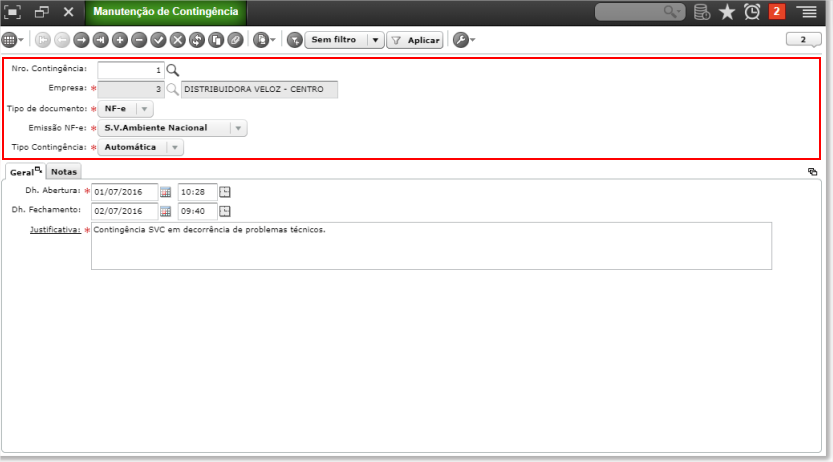Screen dimensions: 833x462
Task: Click the Dh. Fechamento time field
Action: click(198, 211)
